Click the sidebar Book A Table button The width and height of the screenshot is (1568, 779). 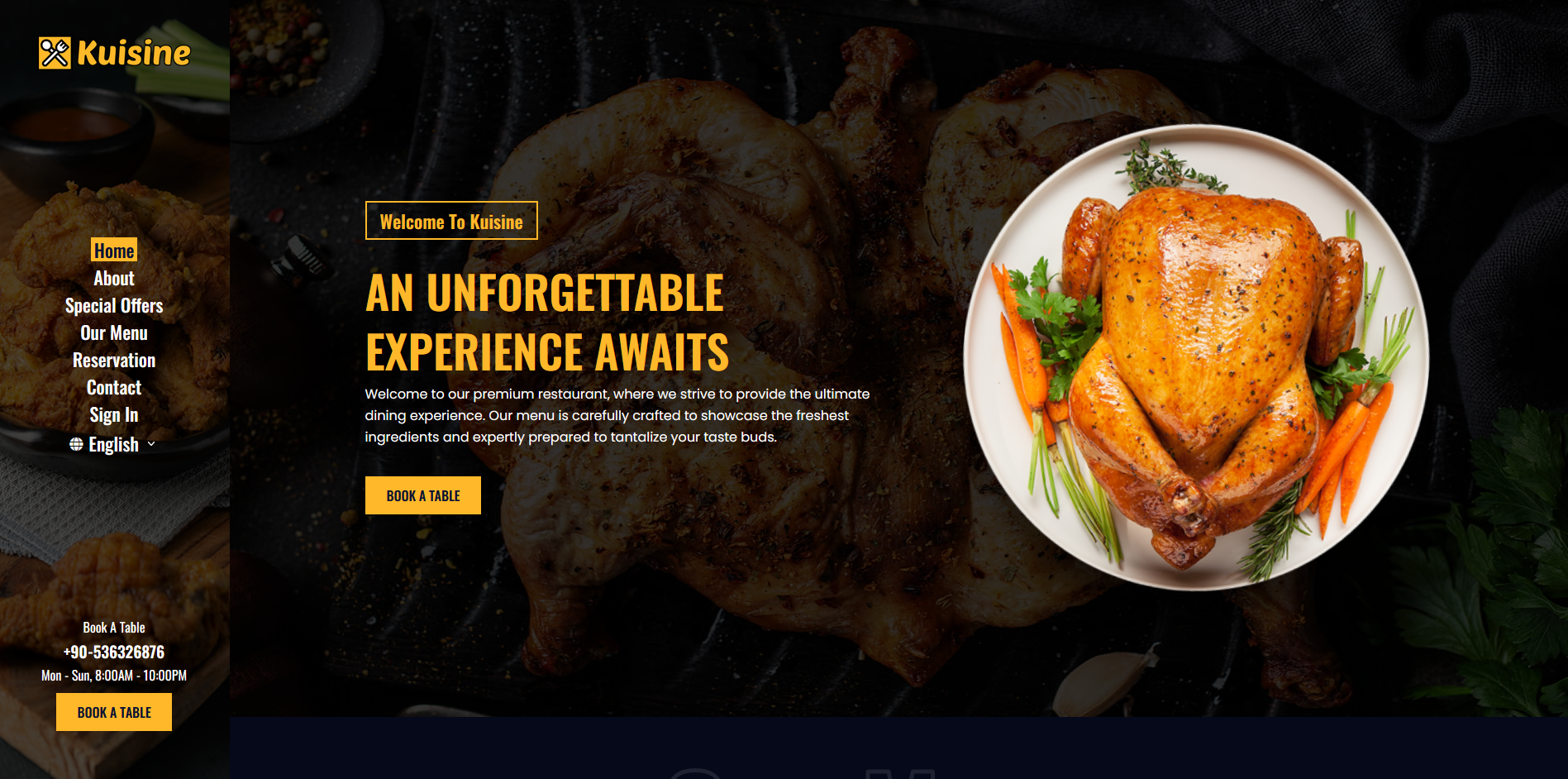(114, 712)
